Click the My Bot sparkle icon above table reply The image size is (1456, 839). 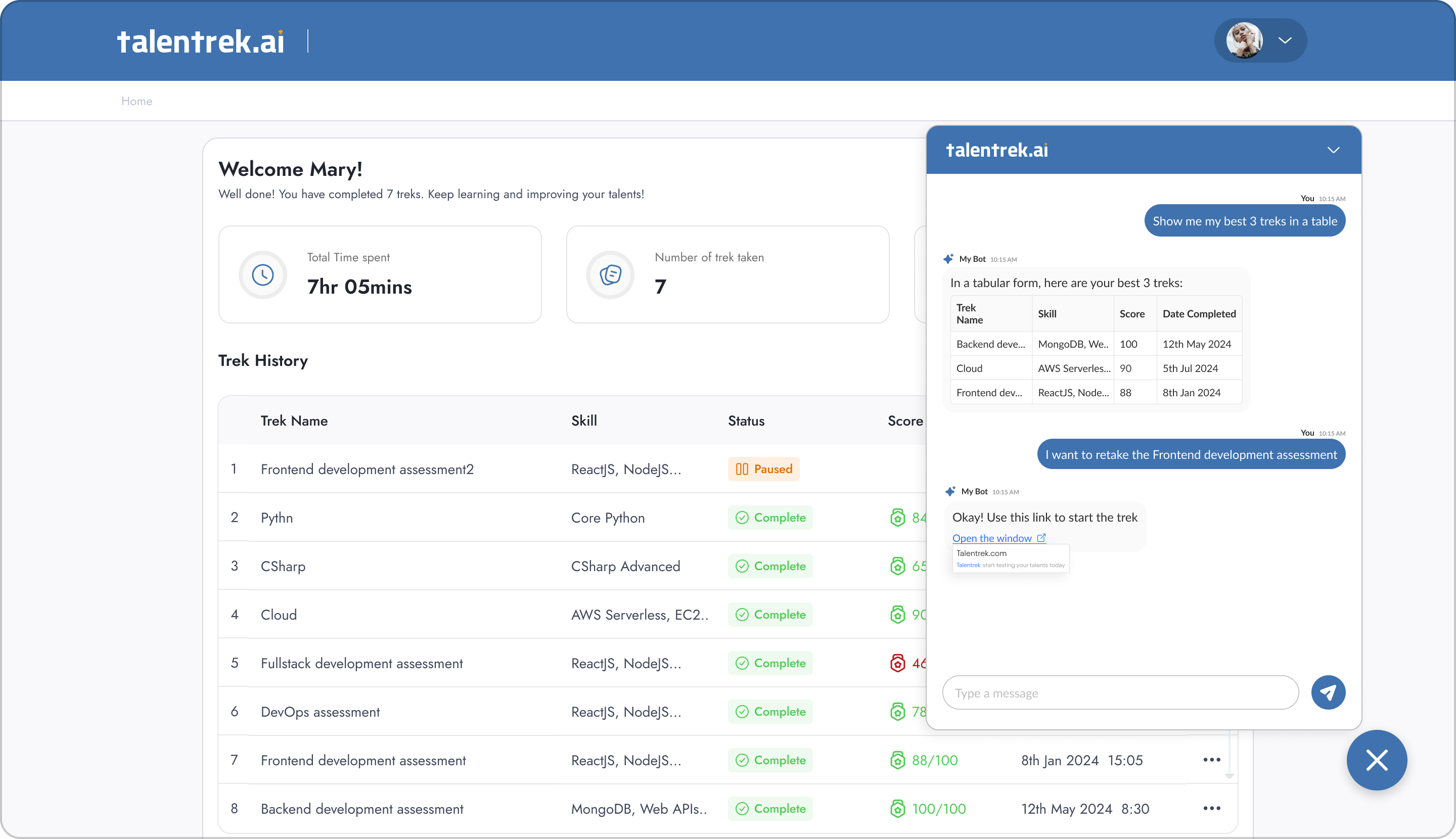pyautogui.click(x=948, y=259)
